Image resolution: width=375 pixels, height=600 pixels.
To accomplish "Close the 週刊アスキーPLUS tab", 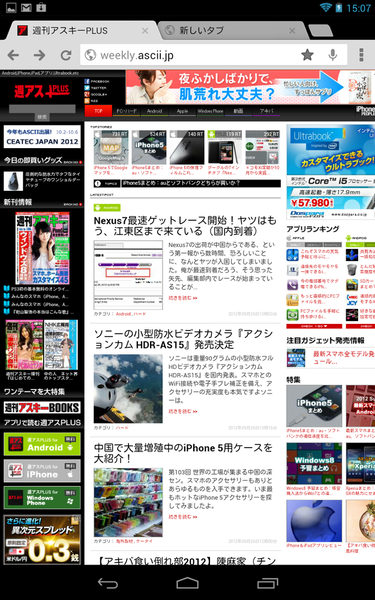I will pos(145,31).
